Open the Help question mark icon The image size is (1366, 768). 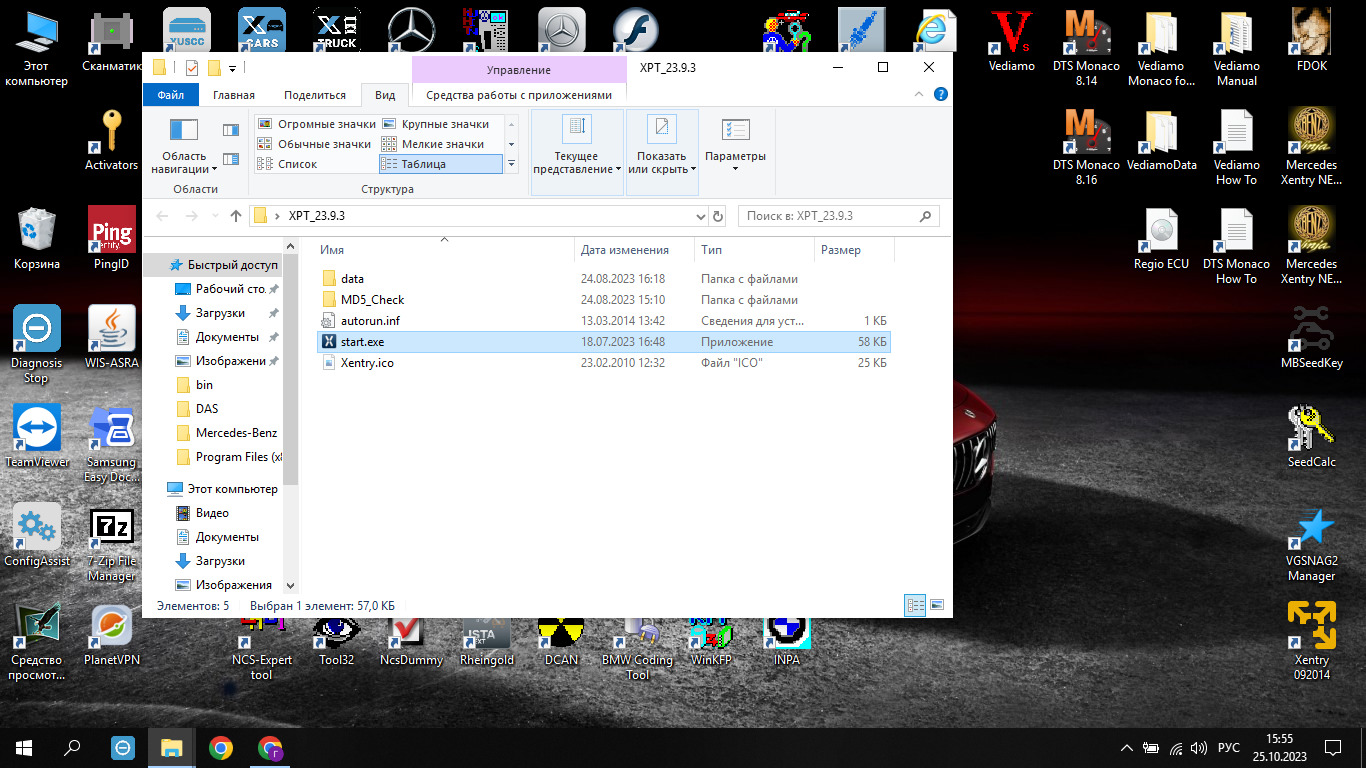coord(940,94)
